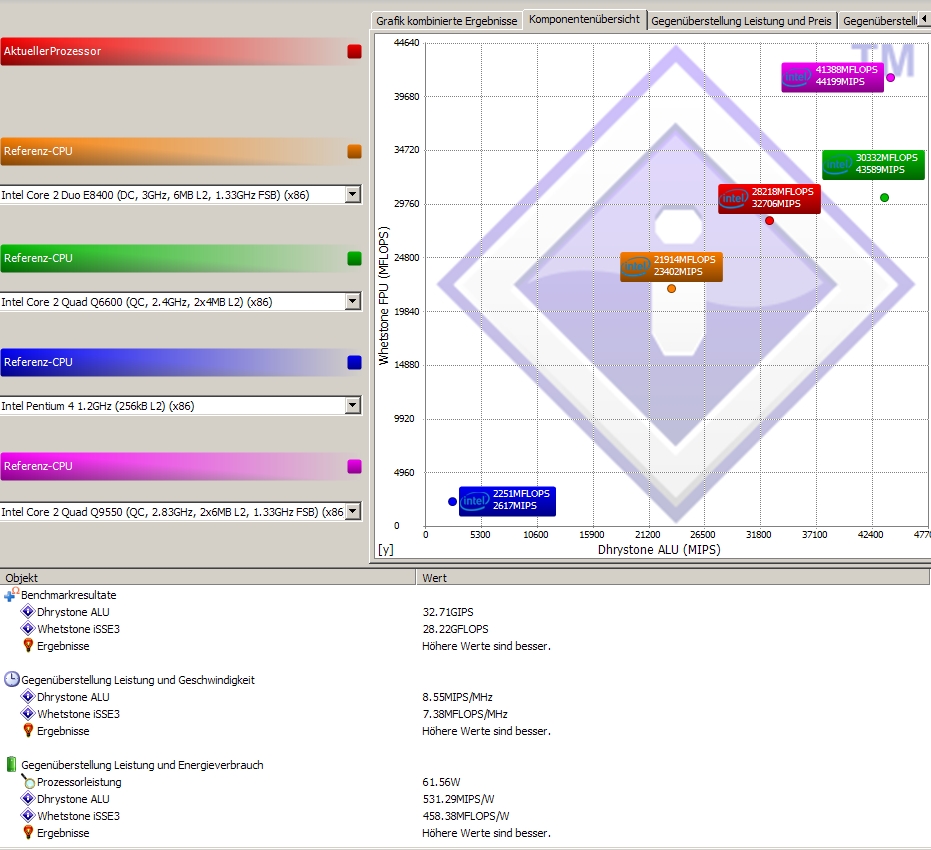The width and height of the screenshot is (931, 850).
Task: Click the orange data point on chart
Action: click(672, 288)
